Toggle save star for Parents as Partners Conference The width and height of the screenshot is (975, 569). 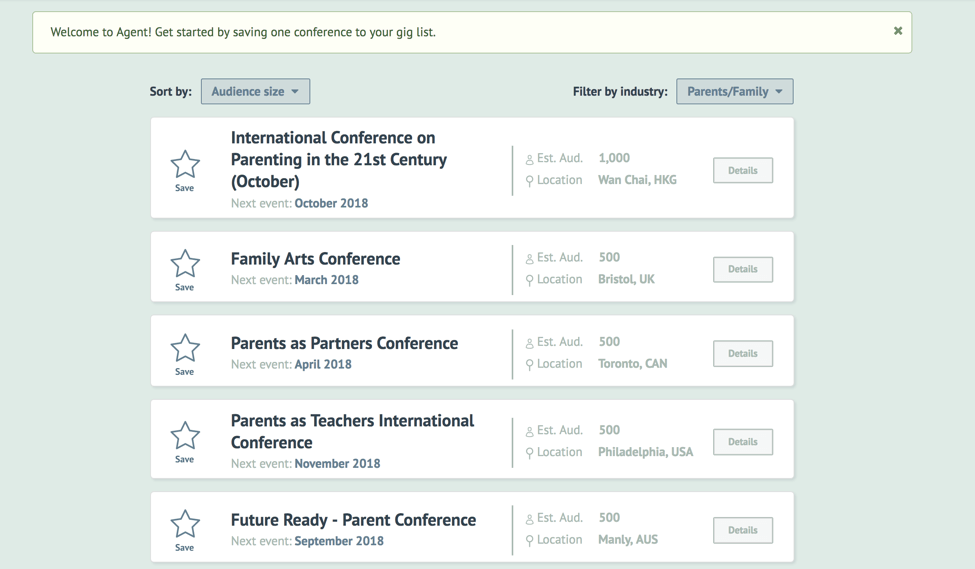click(185, 348)
